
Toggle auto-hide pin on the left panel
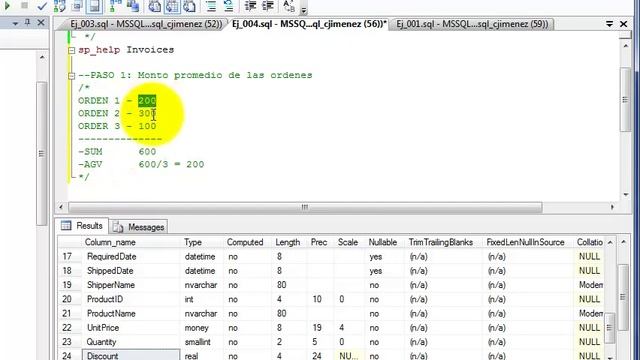coord(28,23)
